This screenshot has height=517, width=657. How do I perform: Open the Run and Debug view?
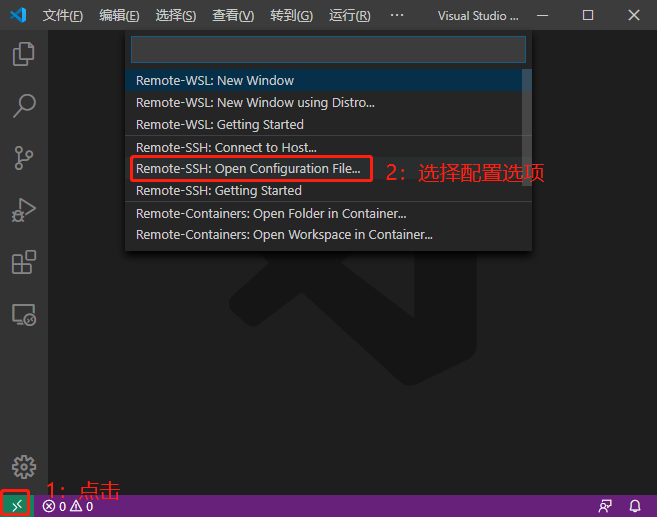pos(23,209)
